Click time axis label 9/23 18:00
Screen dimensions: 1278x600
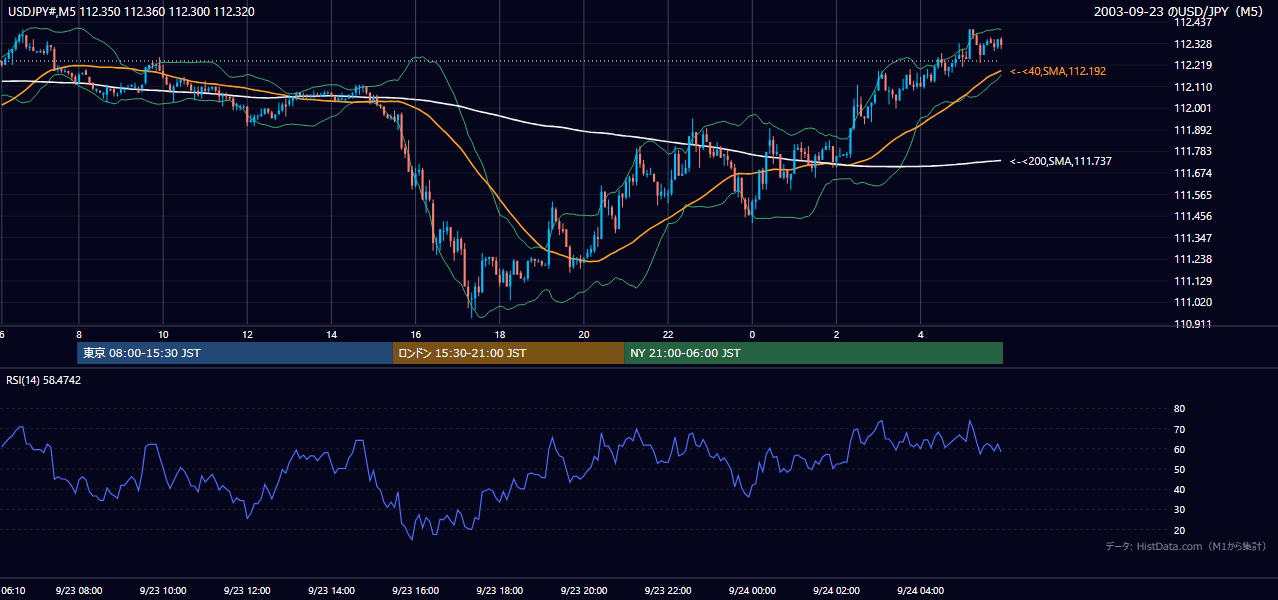coord(499,591)
